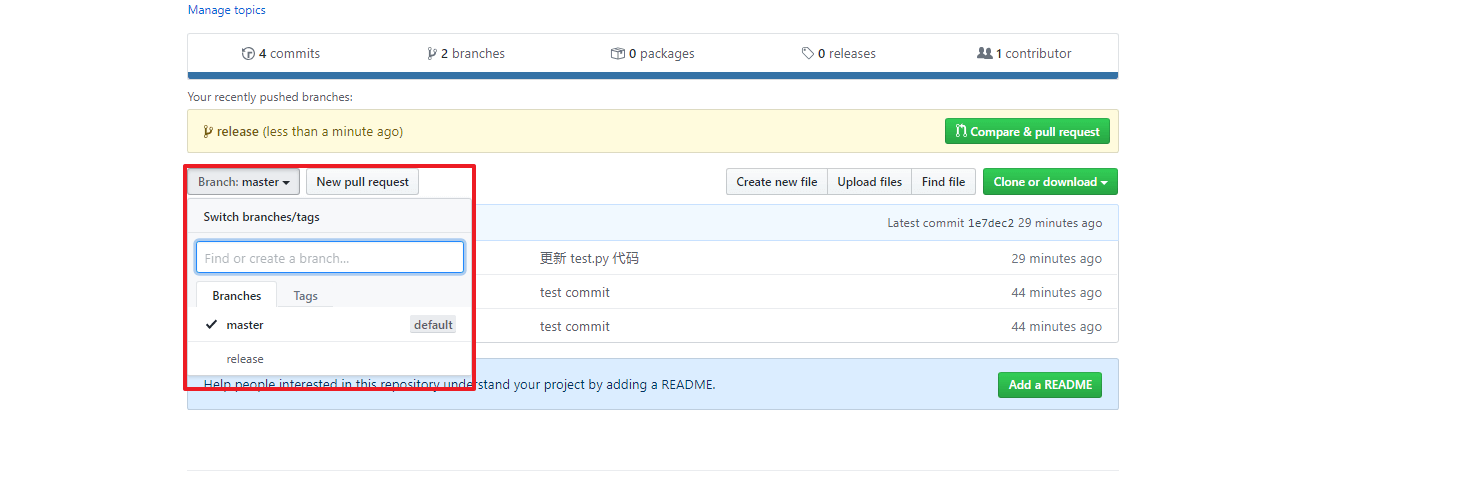Open latest commit 1e7dec2 link
The width and height of the screenshot is (1465, 479).
(991, 223)
